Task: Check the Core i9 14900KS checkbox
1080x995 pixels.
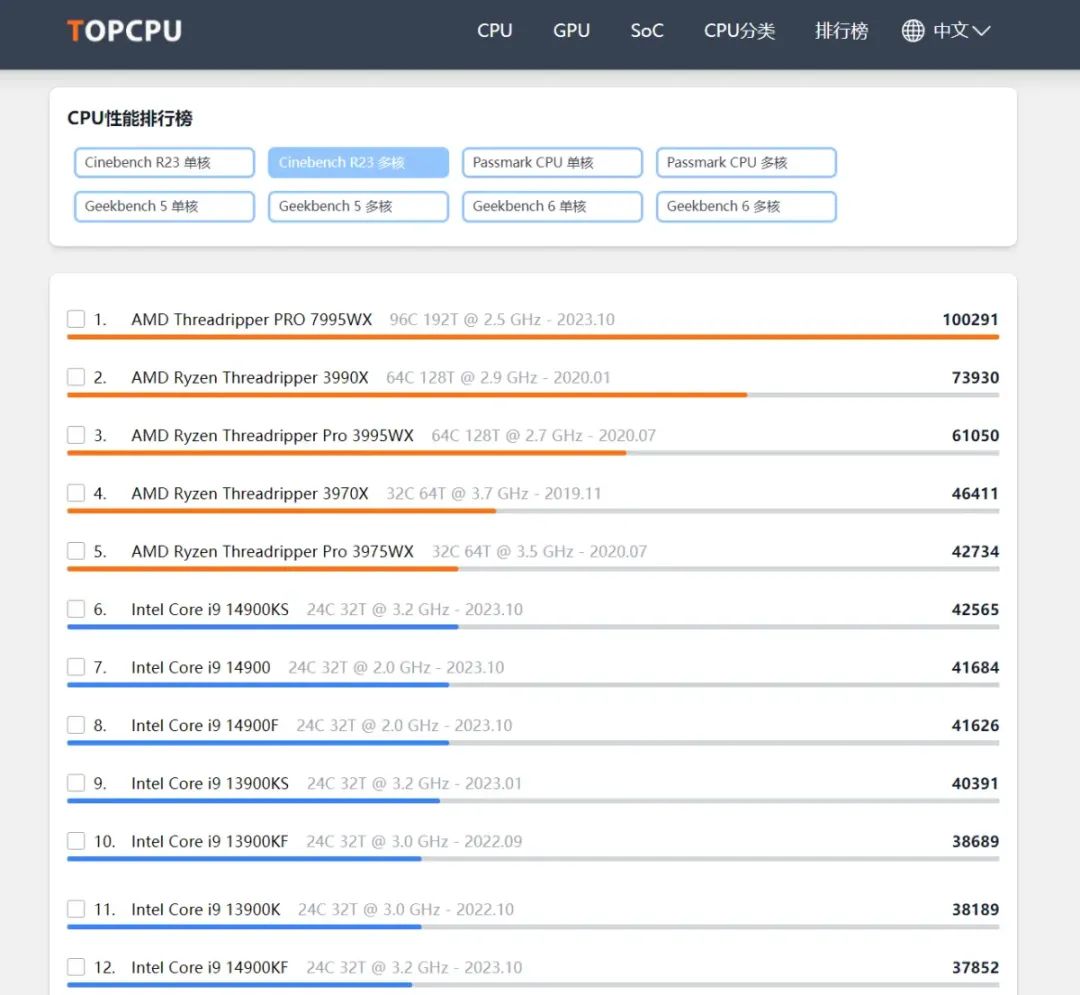Action: pos(76,609)
